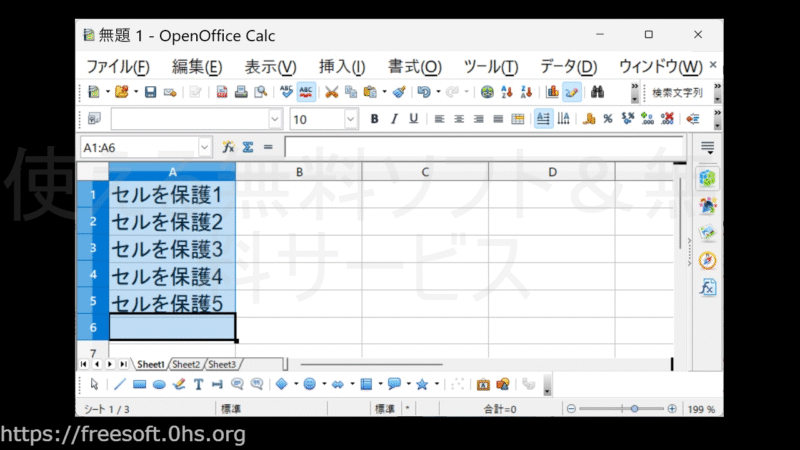Image resolution: width=800 pixels, height=450 pixels.
Task: Click the formula input line
Action: [x=480, y=147]
